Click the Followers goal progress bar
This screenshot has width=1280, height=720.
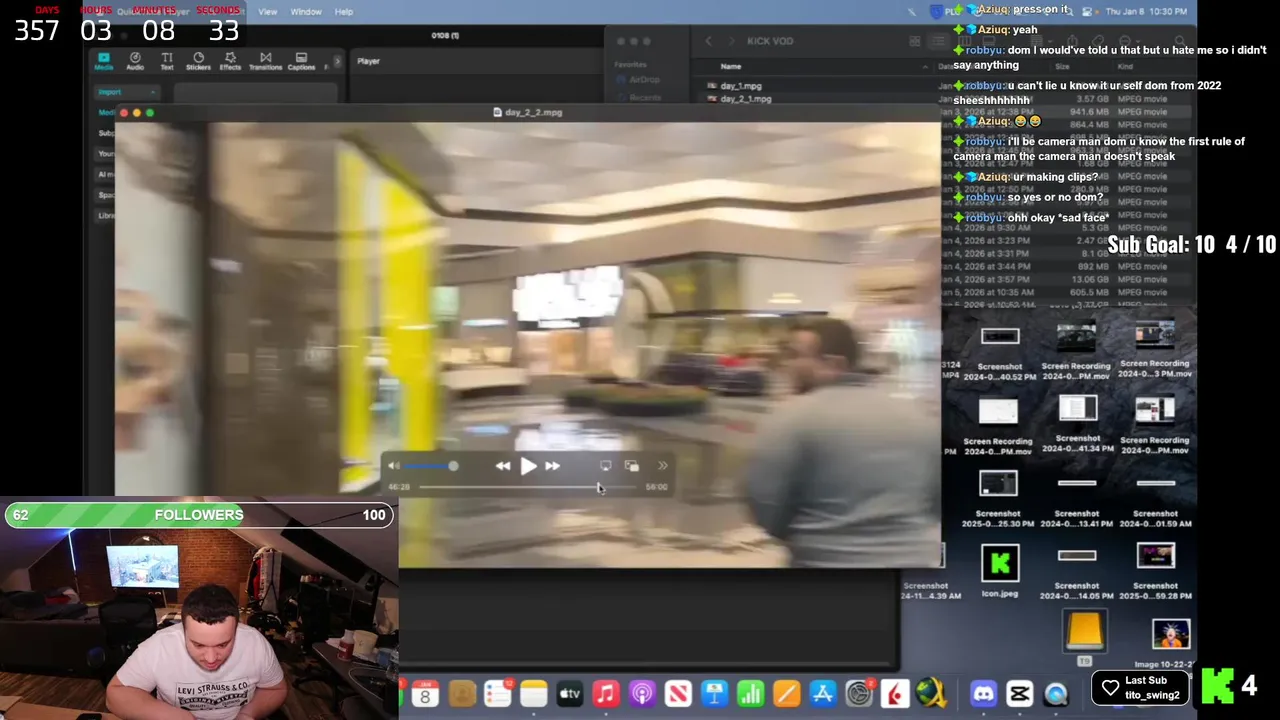tap(199, 515)
